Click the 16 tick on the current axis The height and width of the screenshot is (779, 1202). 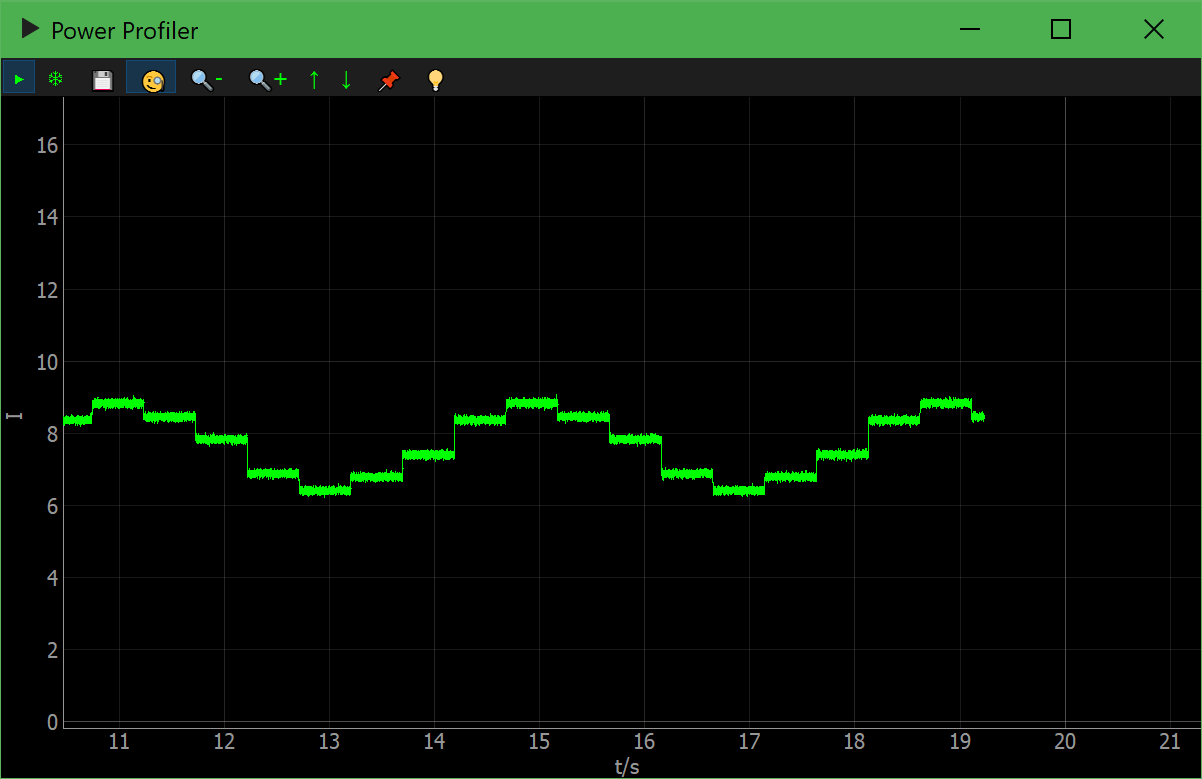pyautogui.click(x=48, y=146)
